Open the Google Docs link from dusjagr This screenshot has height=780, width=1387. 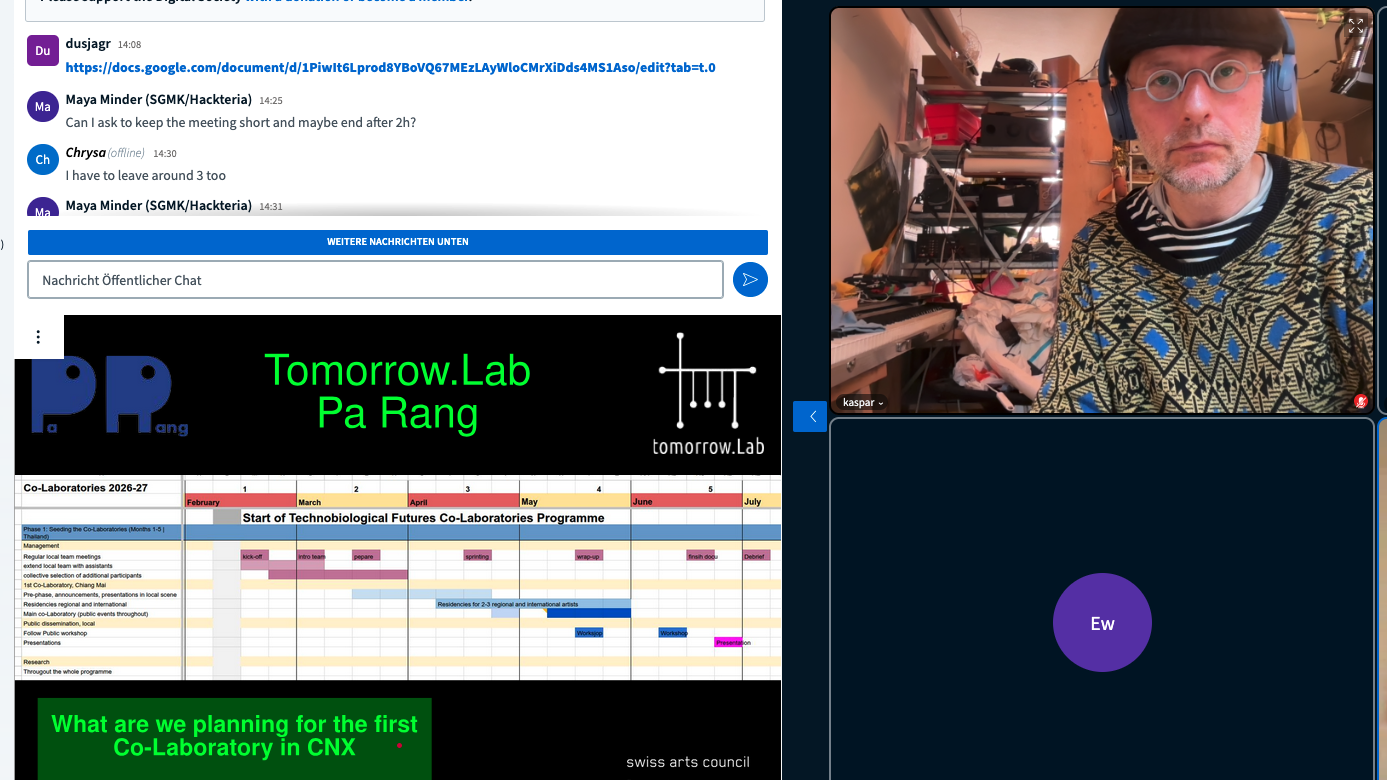pos(390,68)
